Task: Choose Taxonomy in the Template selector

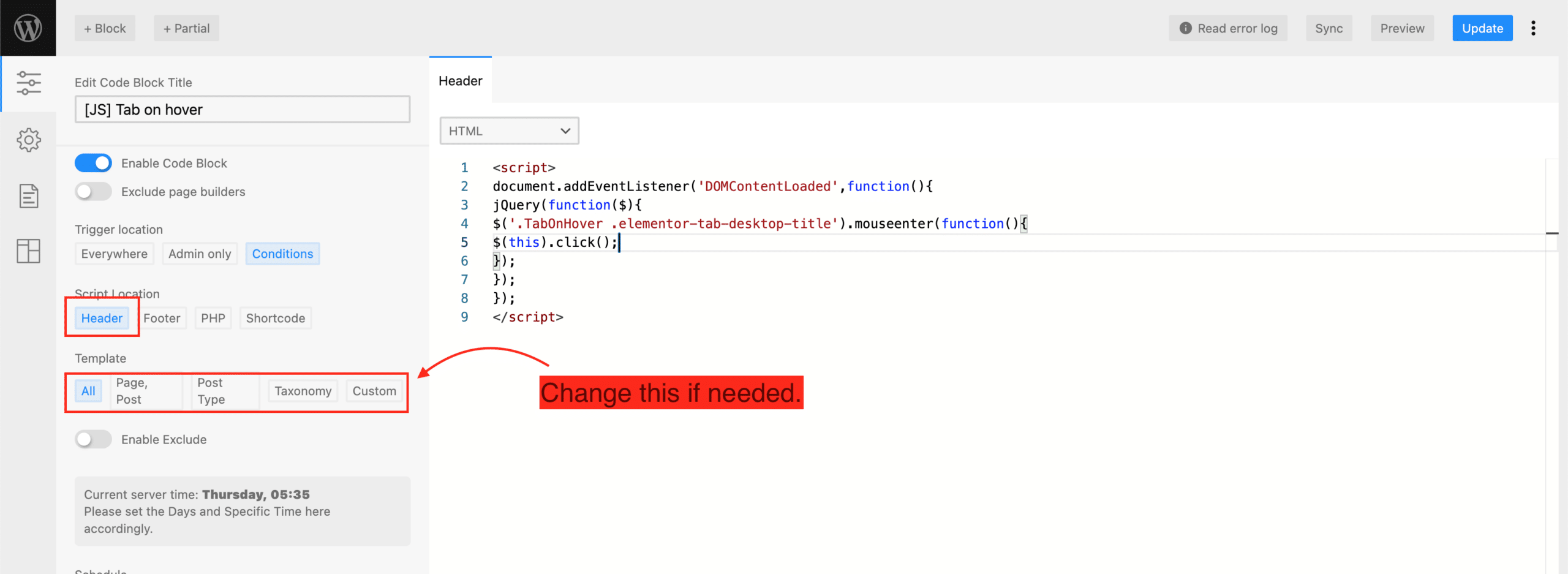Action: 303,390
